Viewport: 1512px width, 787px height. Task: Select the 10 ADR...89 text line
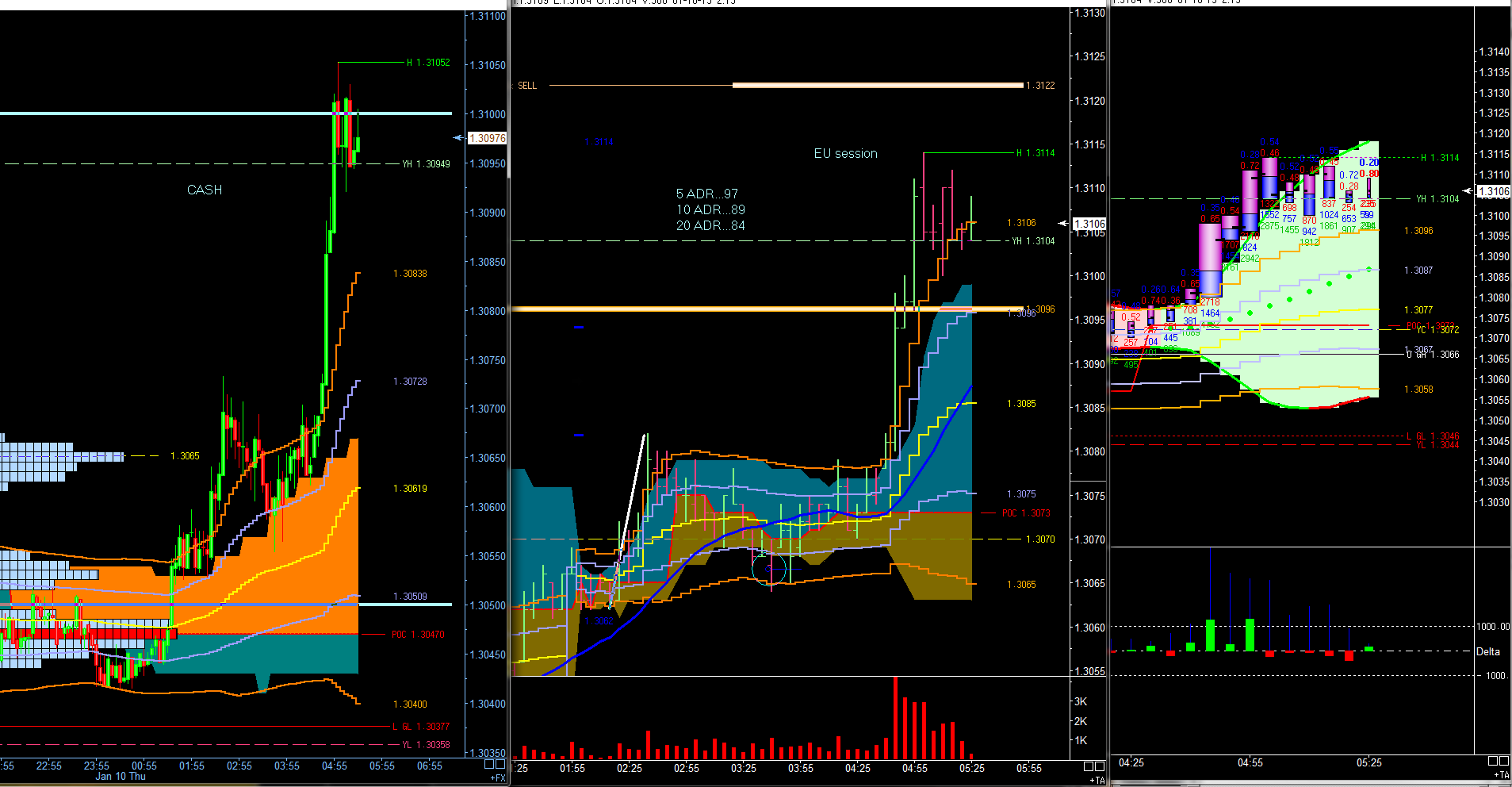(710, 209)
